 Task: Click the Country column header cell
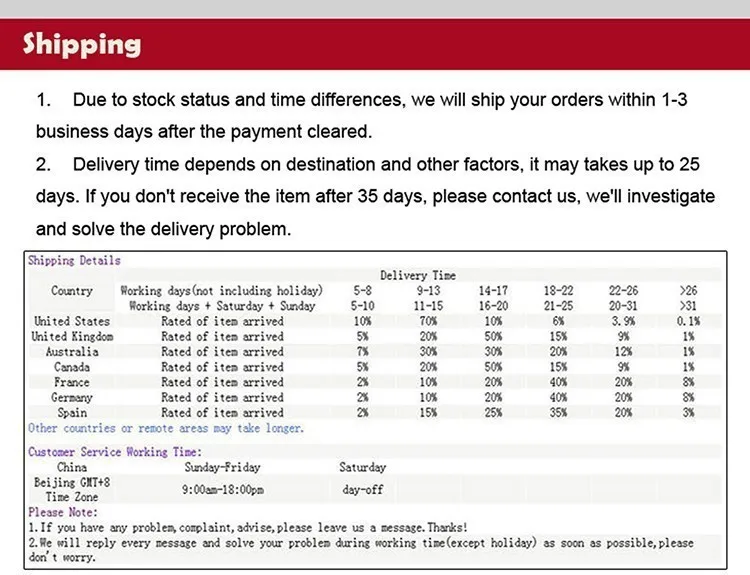[72, 290]
